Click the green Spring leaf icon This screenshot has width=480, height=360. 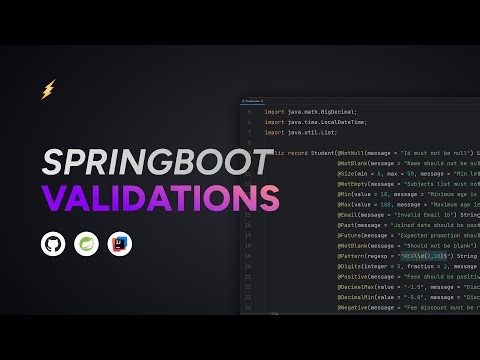point(86,244)
